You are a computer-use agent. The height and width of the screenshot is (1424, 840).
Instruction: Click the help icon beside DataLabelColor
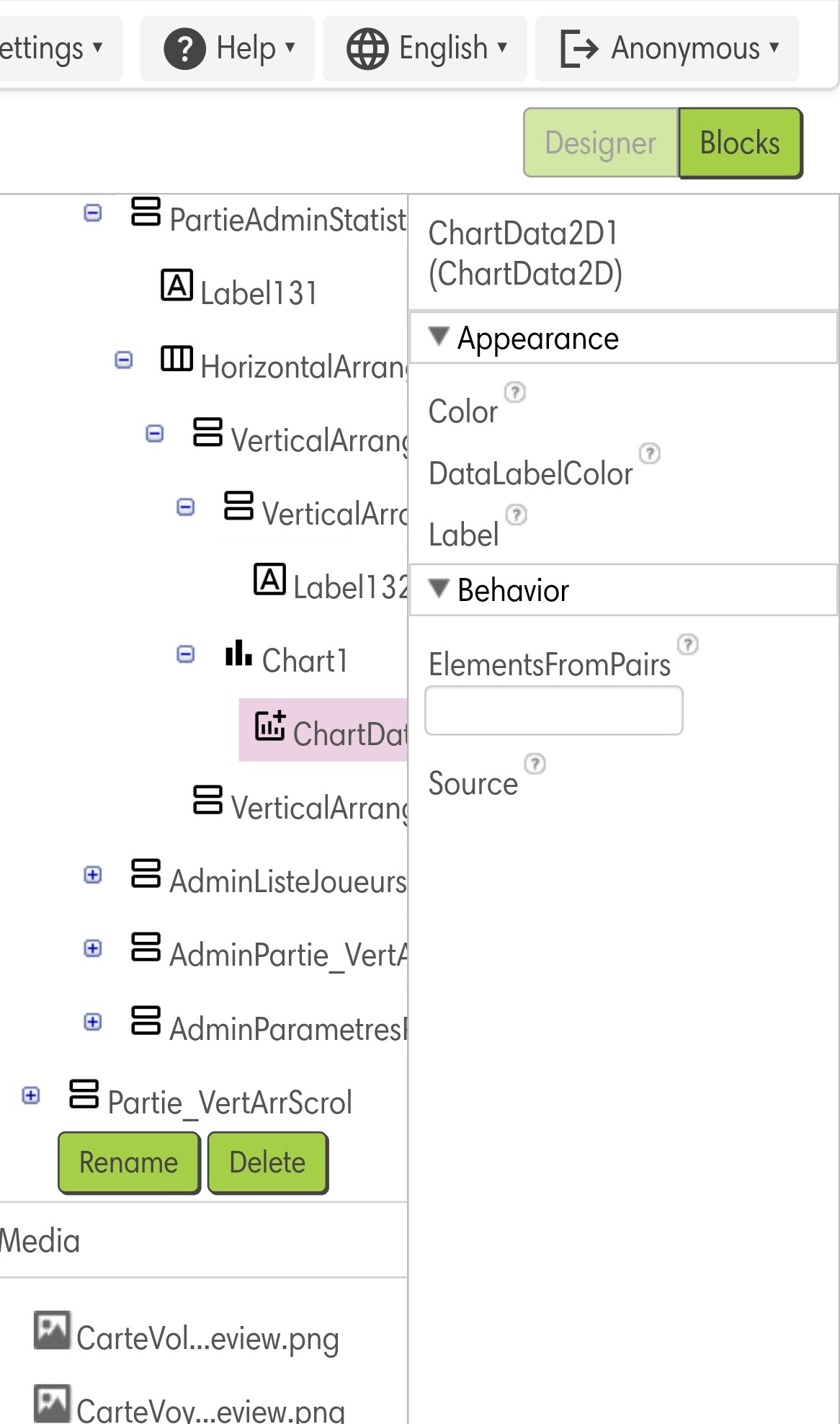[650, 453]
